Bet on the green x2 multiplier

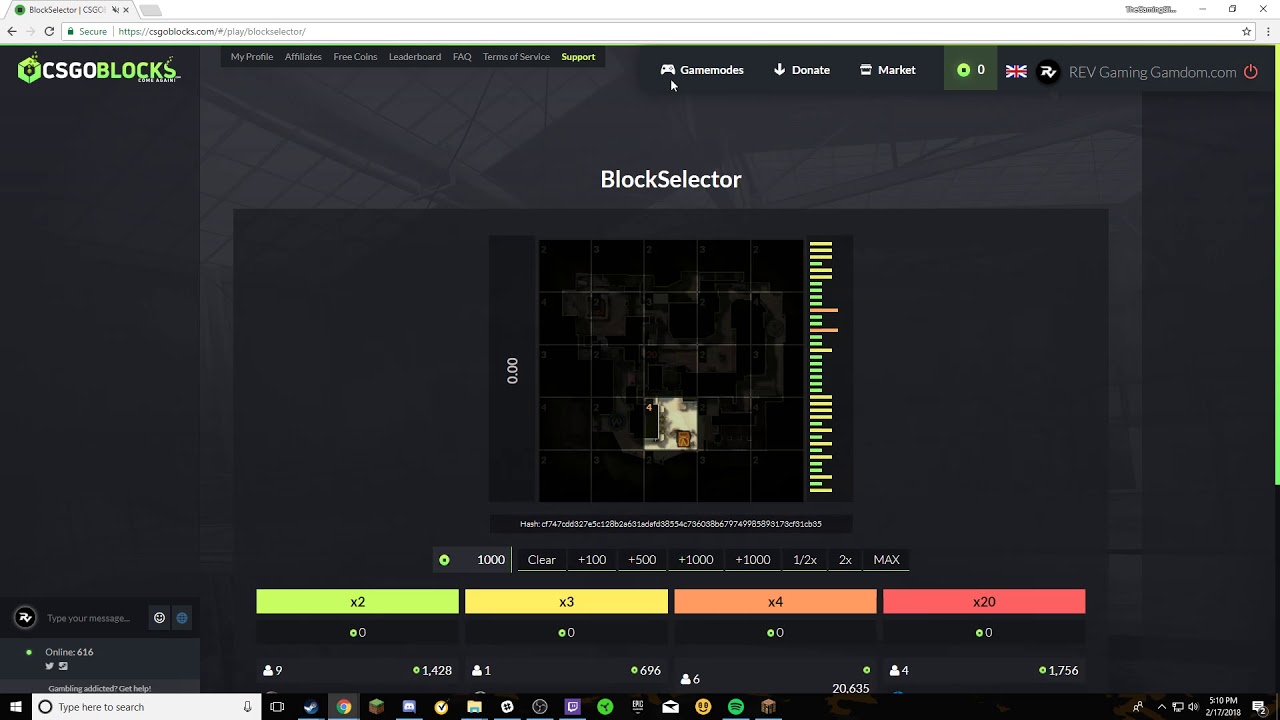(357, 602)
